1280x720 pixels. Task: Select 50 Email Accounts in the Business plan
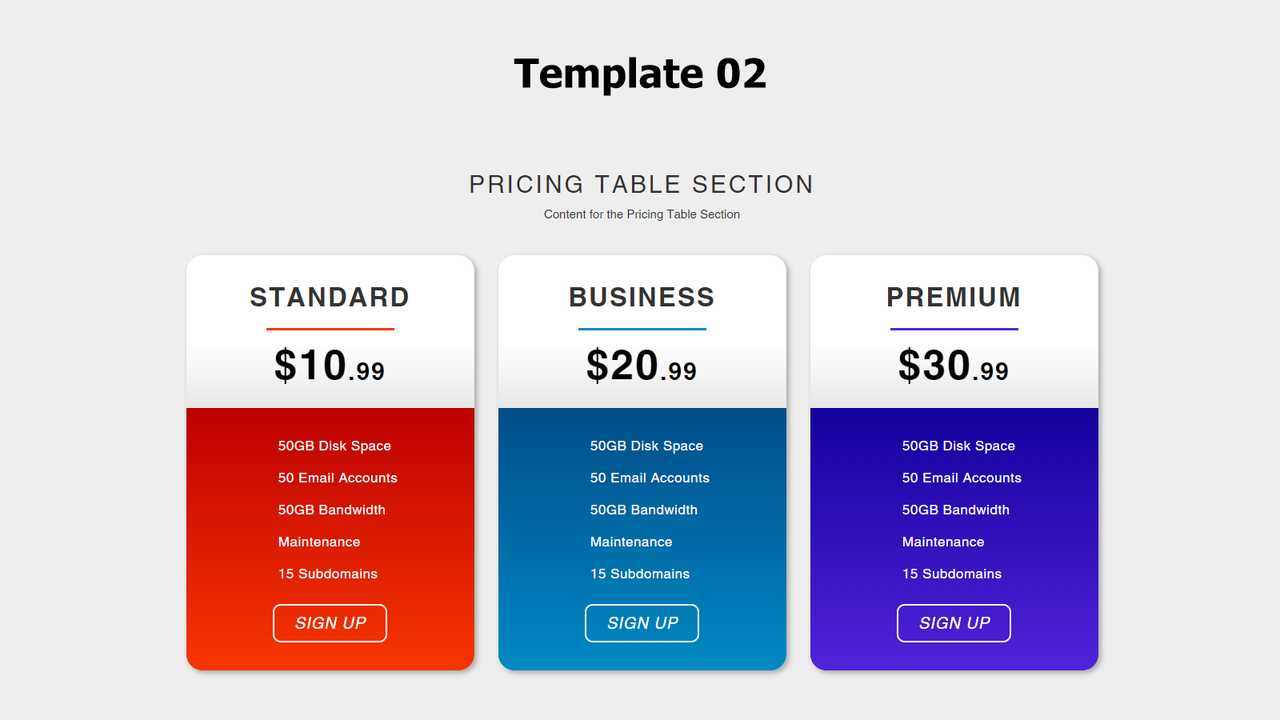(649, 478)
